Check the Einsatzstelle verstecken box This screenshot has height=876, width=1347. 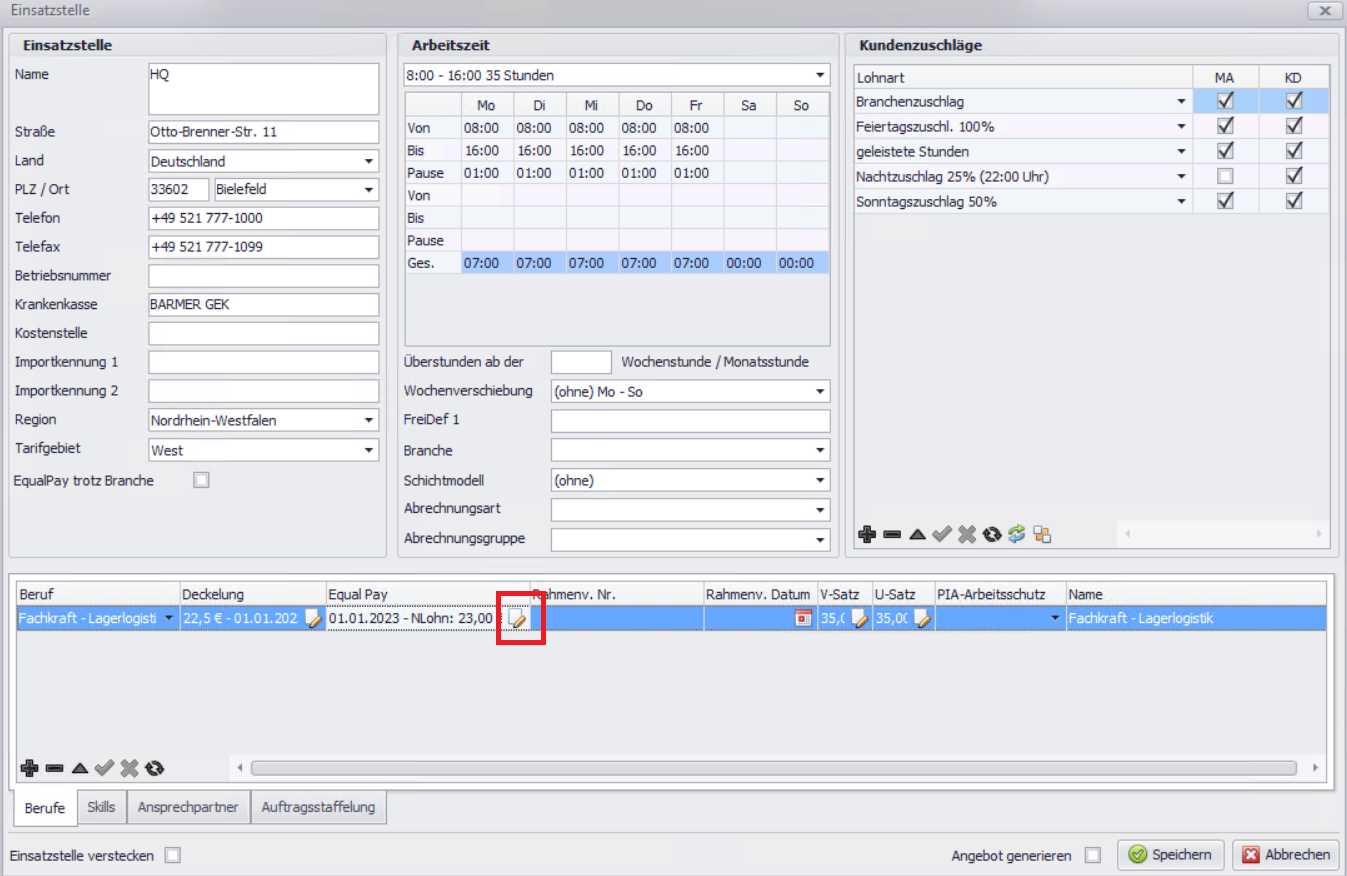pos(173,855)
